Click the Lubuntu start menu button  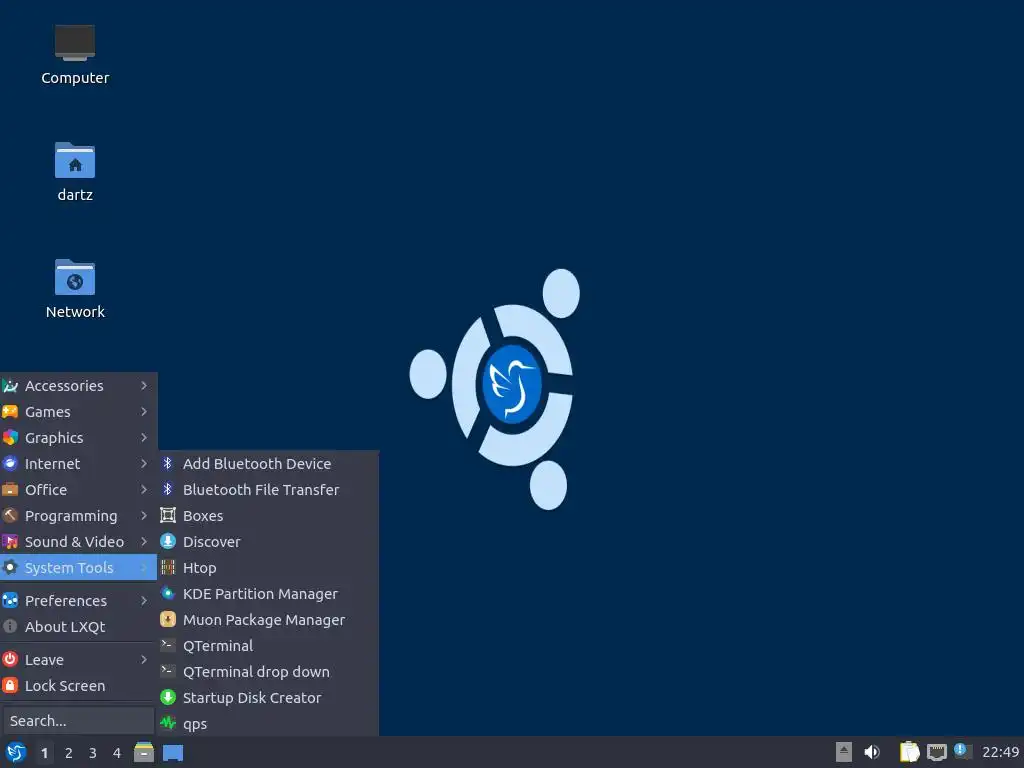(16, 752)
